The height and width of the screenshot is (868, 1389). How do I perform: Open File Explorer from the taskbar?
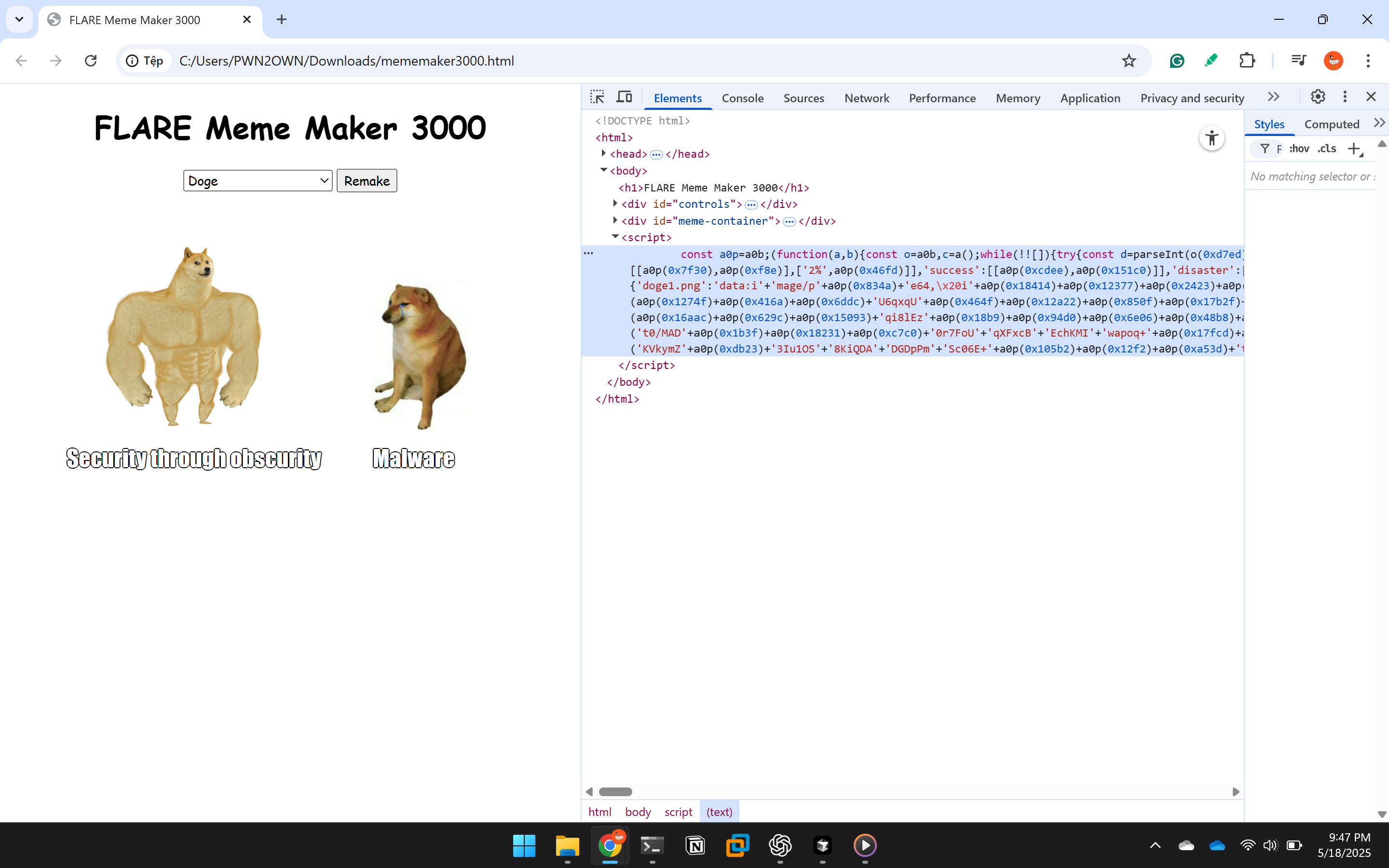pyautogui.click(x=567, y=845)
